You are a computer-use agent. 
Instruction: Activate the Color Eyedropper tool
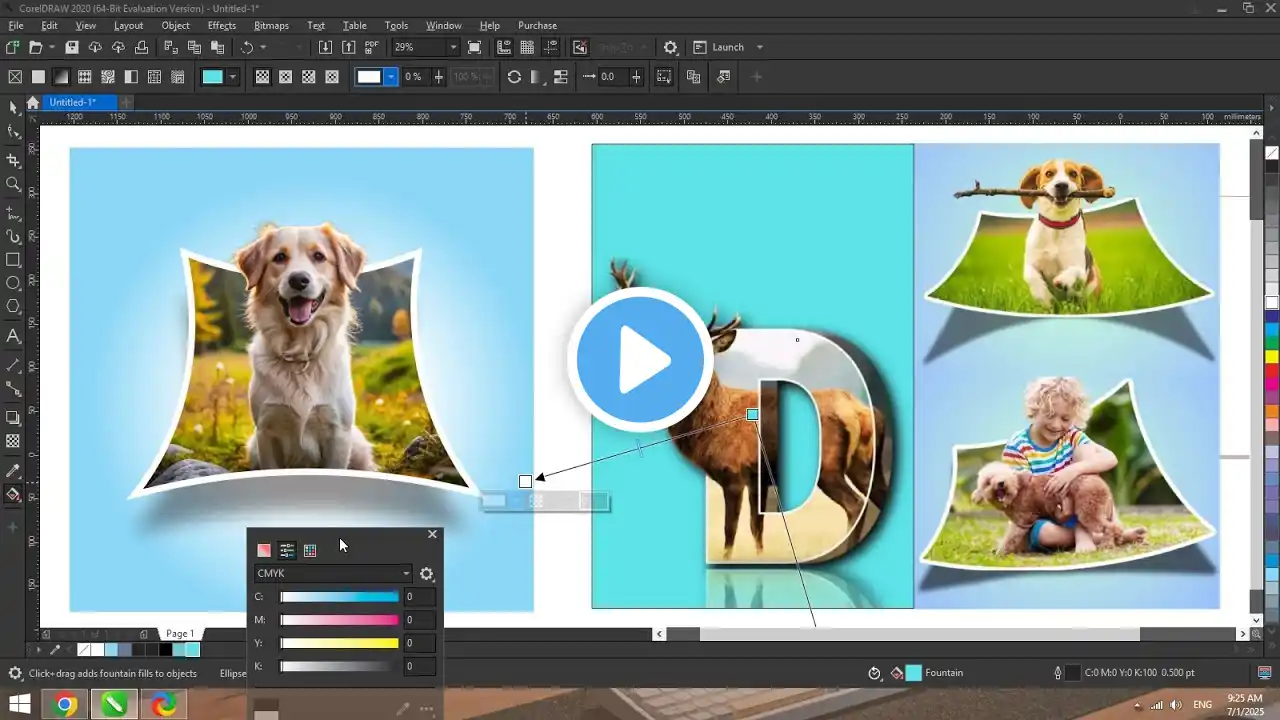point(13,470)
